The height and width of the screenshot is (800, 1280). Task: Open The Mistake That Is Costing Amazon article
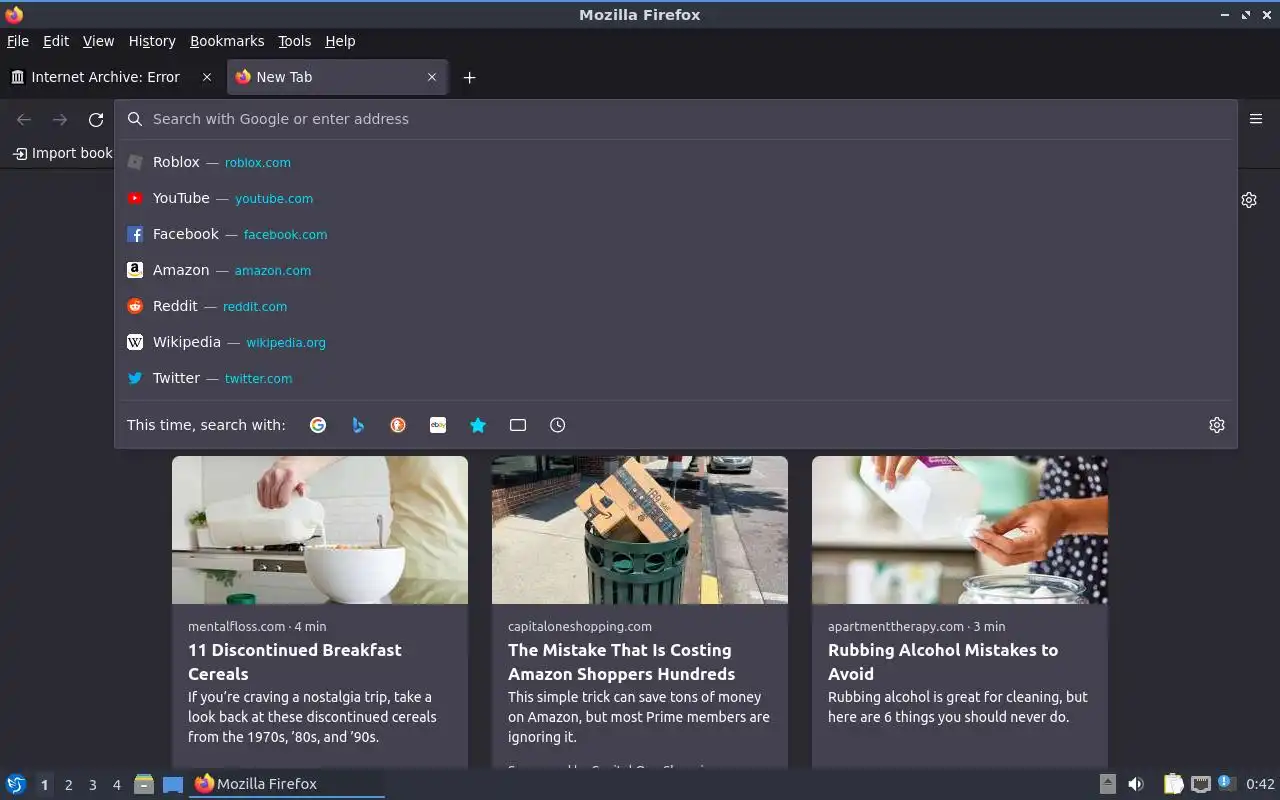pos(621,662)
